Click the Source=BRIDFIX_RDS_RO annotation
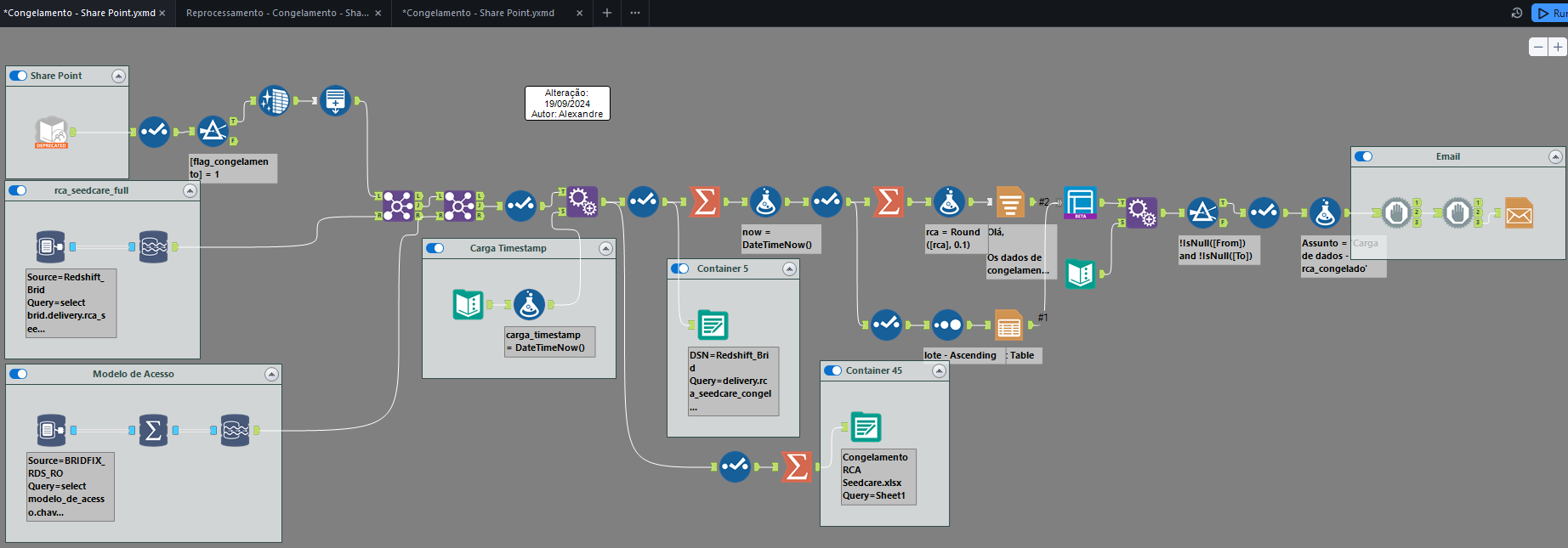Screen dimensions: 1568x548 (71, 486)
